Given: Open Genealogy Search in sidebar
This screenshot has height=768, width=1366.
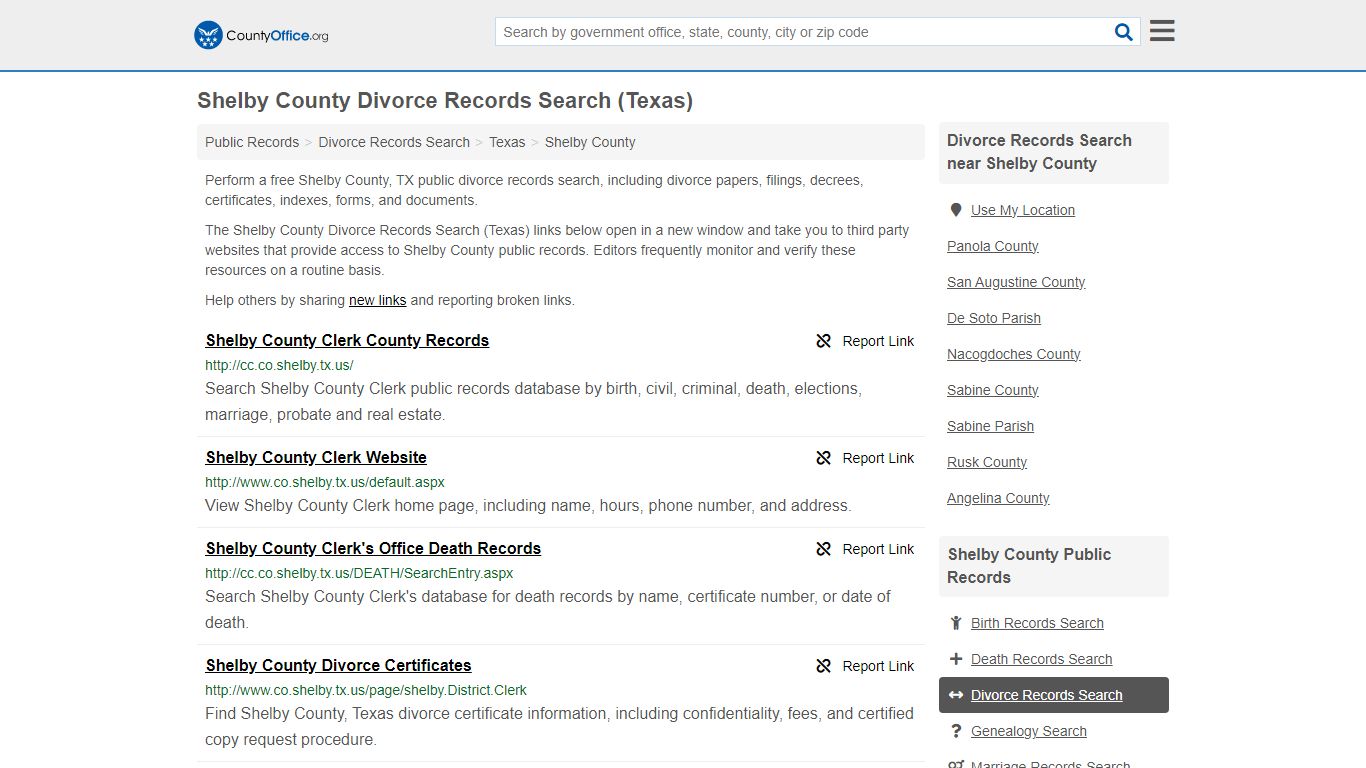Looking at the screenshot, I should point(1029,731).
